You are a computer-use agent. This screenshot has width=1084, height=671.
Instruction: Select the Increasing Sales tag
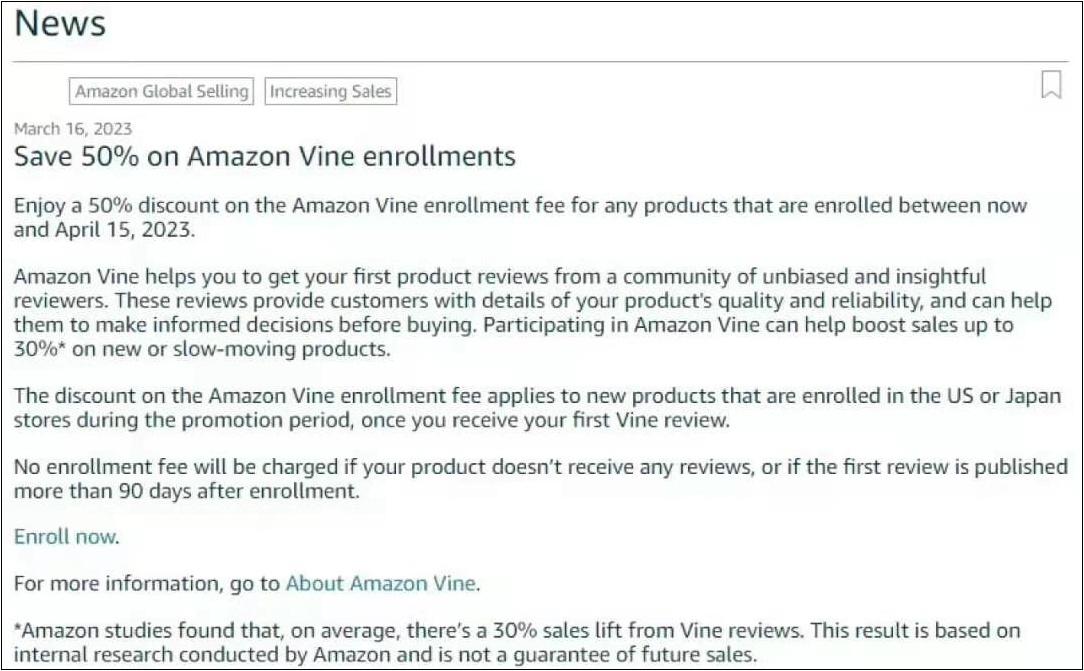click(x=330, y=91)
